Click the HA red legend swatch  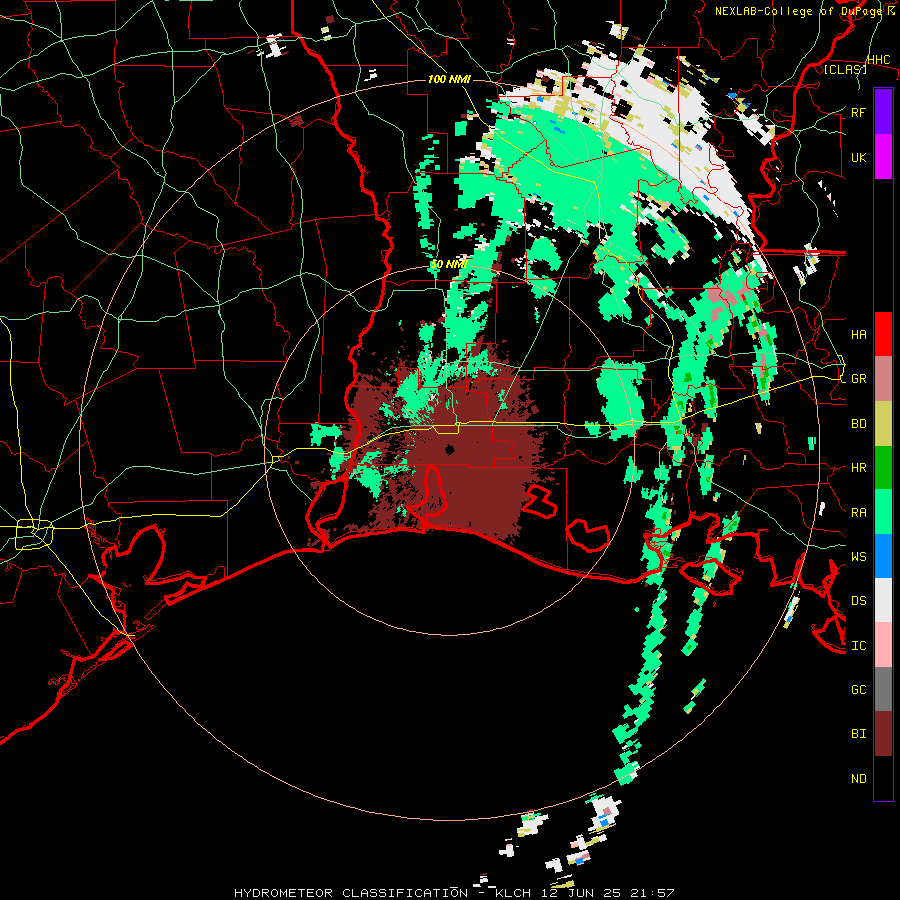pos(883,334)
